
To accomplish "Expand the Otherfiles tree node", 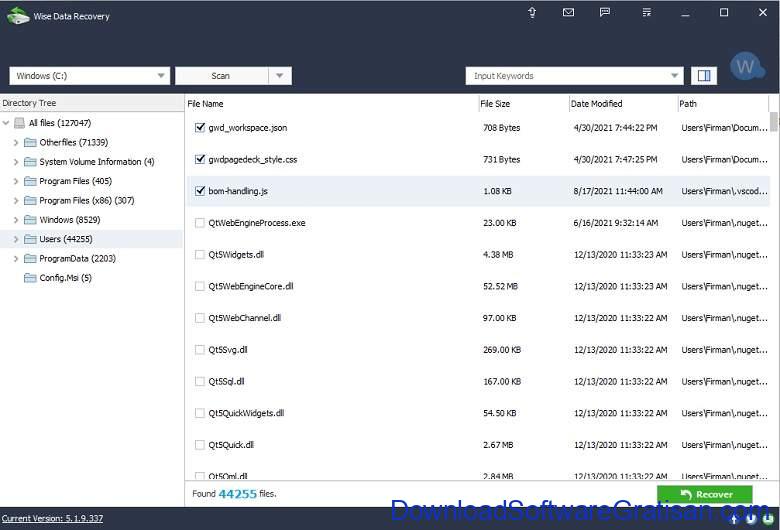I will tap(15, 142).
